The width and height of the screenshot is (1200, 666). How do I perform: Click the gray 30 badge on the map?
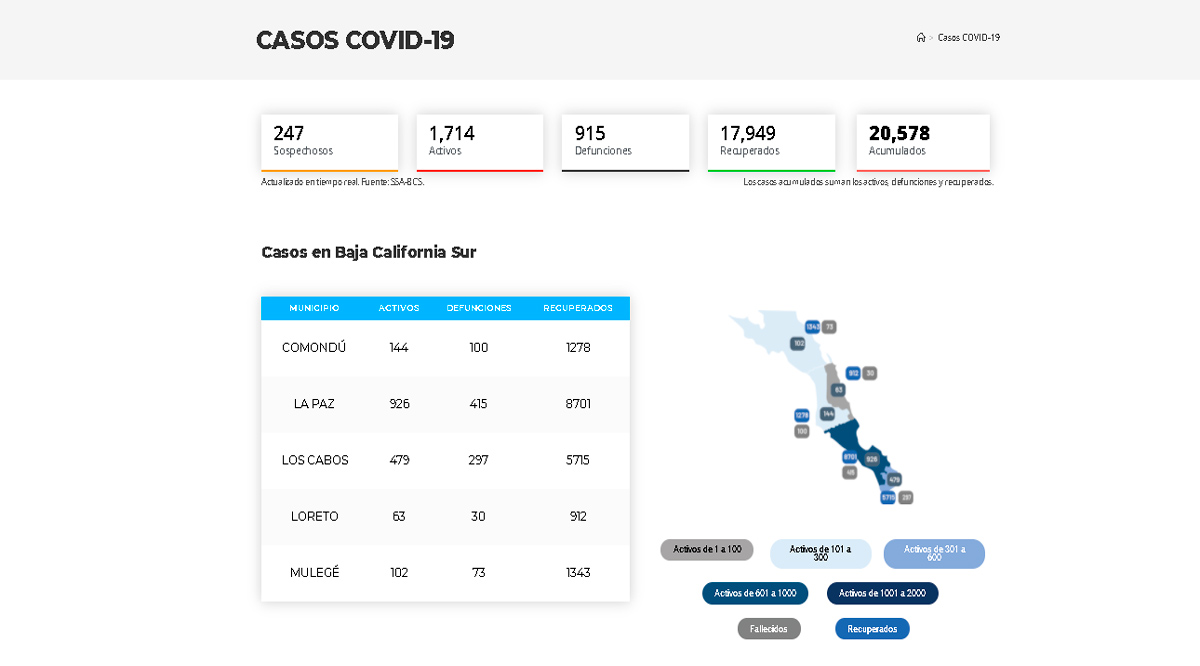[x=870, y=373]
